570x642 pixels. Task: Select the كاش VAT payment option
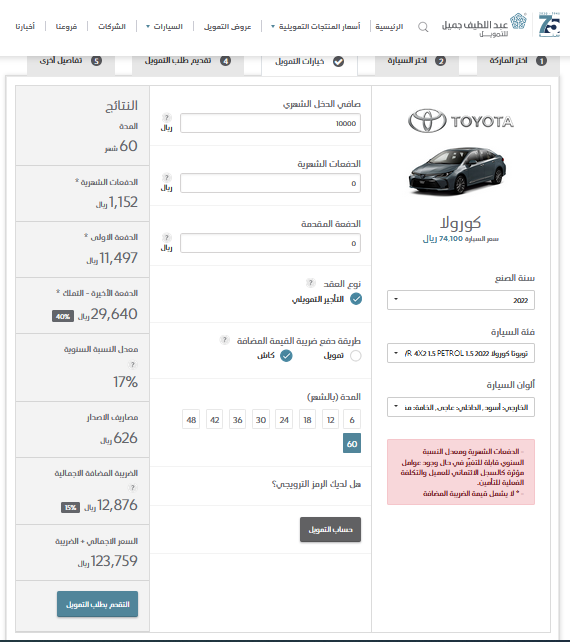tap(286, 356)
